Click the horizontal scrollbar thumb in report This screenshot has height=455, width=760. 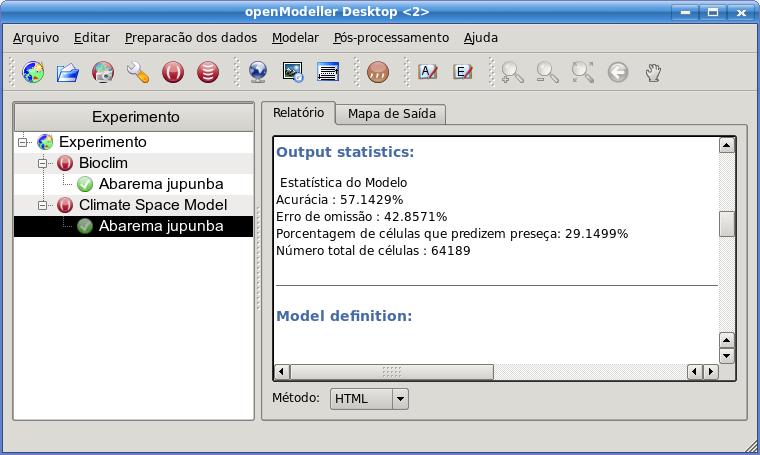392,372
